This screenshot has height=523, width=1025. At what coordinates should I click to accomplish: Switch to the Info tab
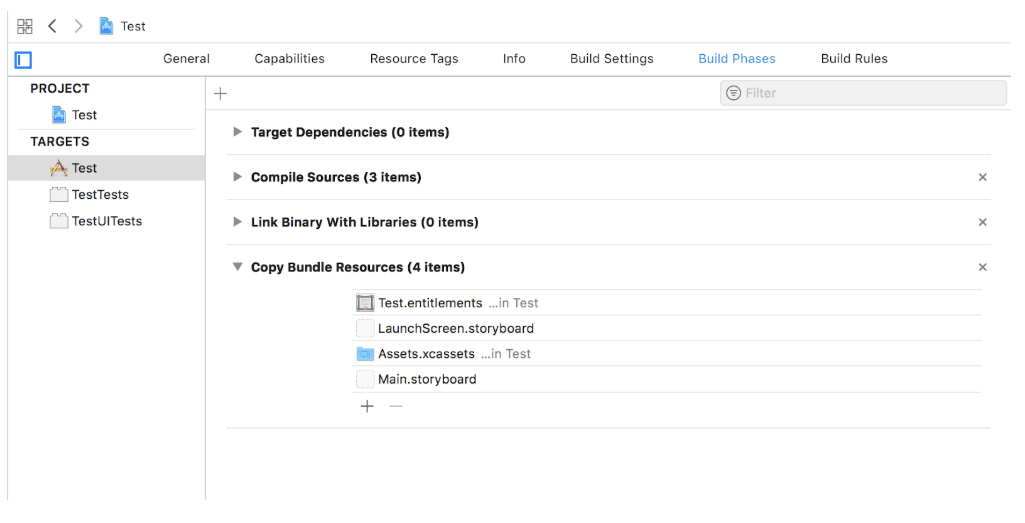(514, 59)
